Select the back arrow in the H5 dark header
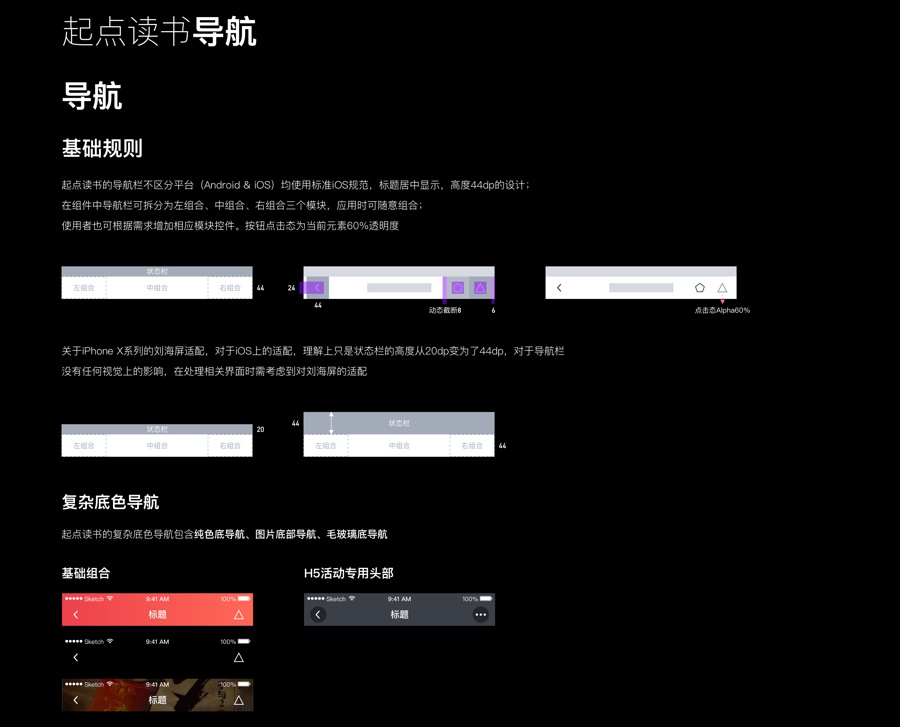 point(317,614)
